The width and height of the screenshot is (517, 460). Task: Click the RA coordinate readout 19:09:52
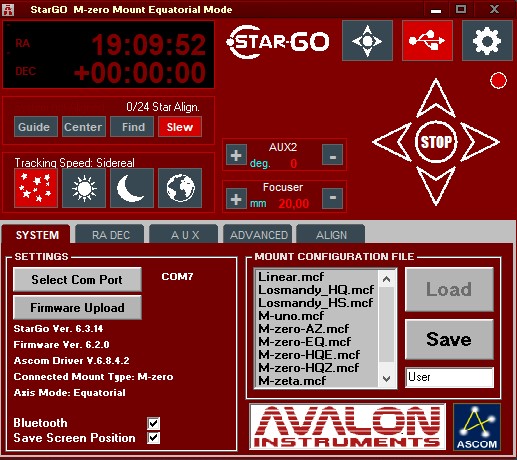[x=148, y=44]
